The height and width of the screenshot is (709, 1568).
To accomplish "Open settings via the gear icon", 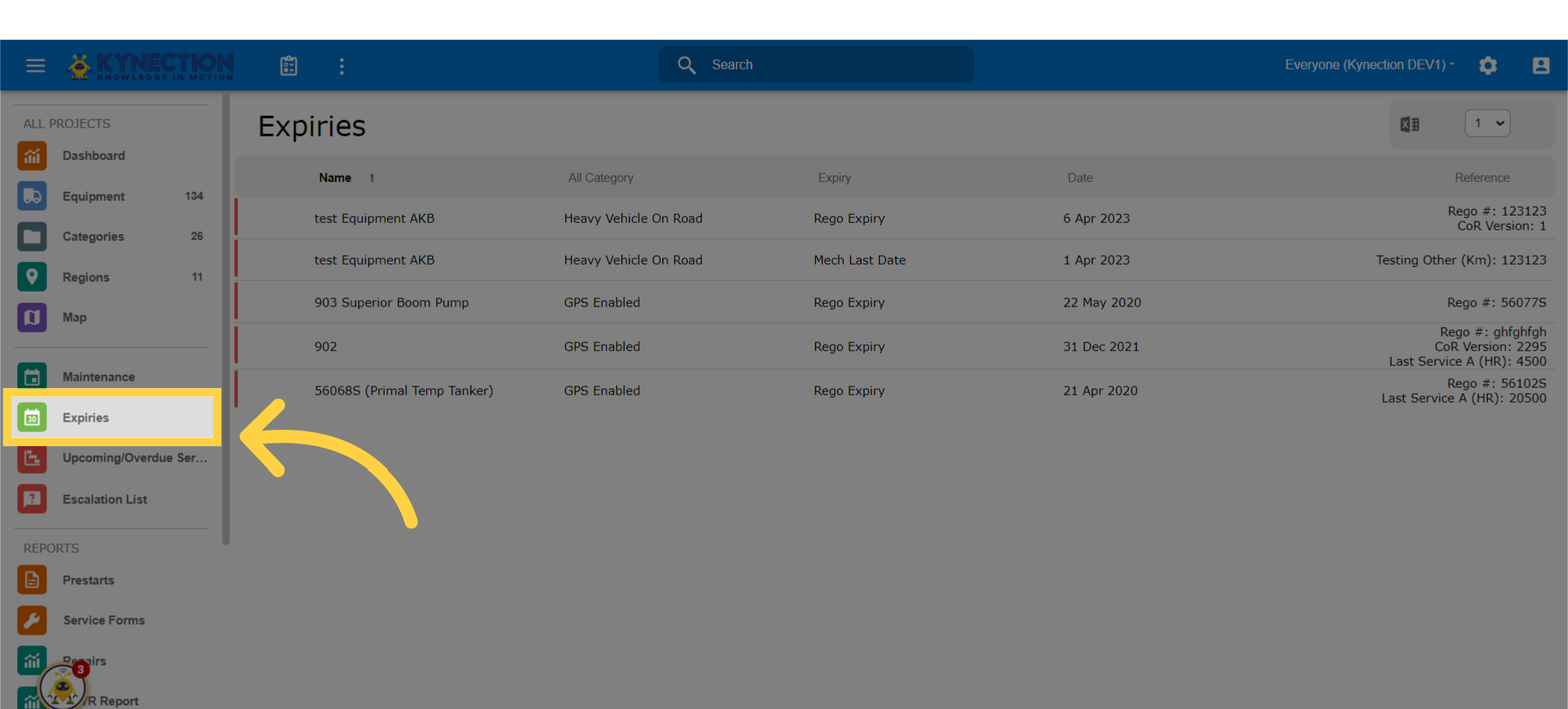I will (1488, 65).
